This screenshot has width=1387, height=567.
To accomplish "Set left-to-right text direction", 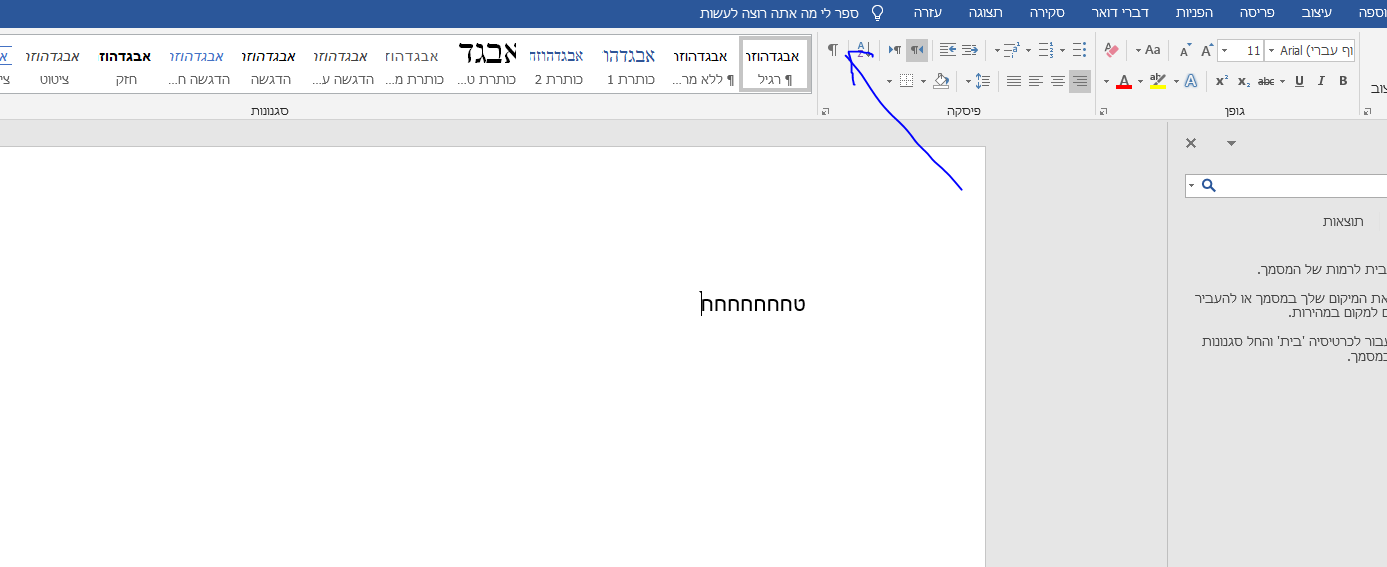I will coord(895,50).
